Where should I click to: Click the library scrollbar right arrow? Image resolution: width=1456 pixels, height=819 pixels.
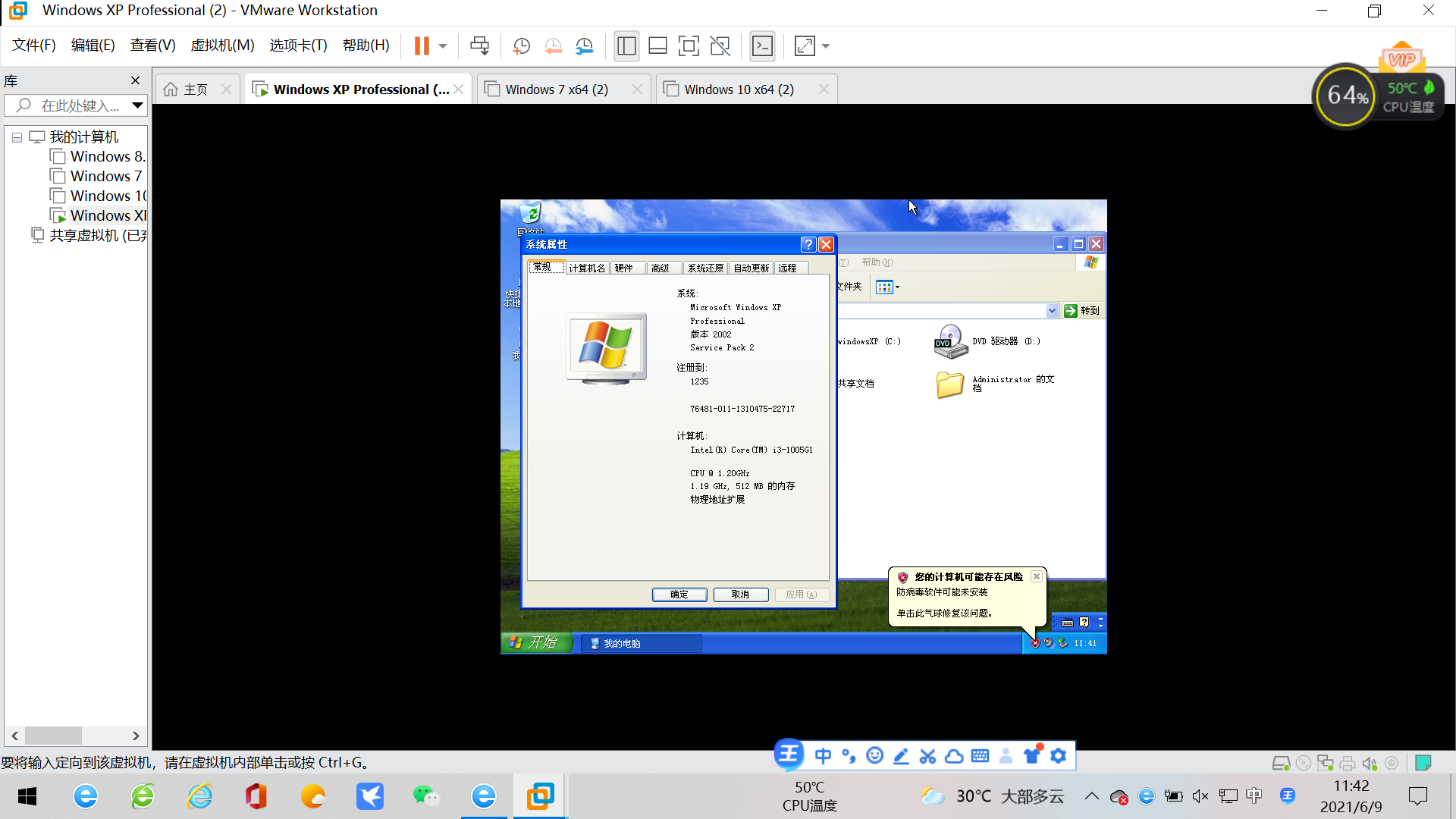136,736
